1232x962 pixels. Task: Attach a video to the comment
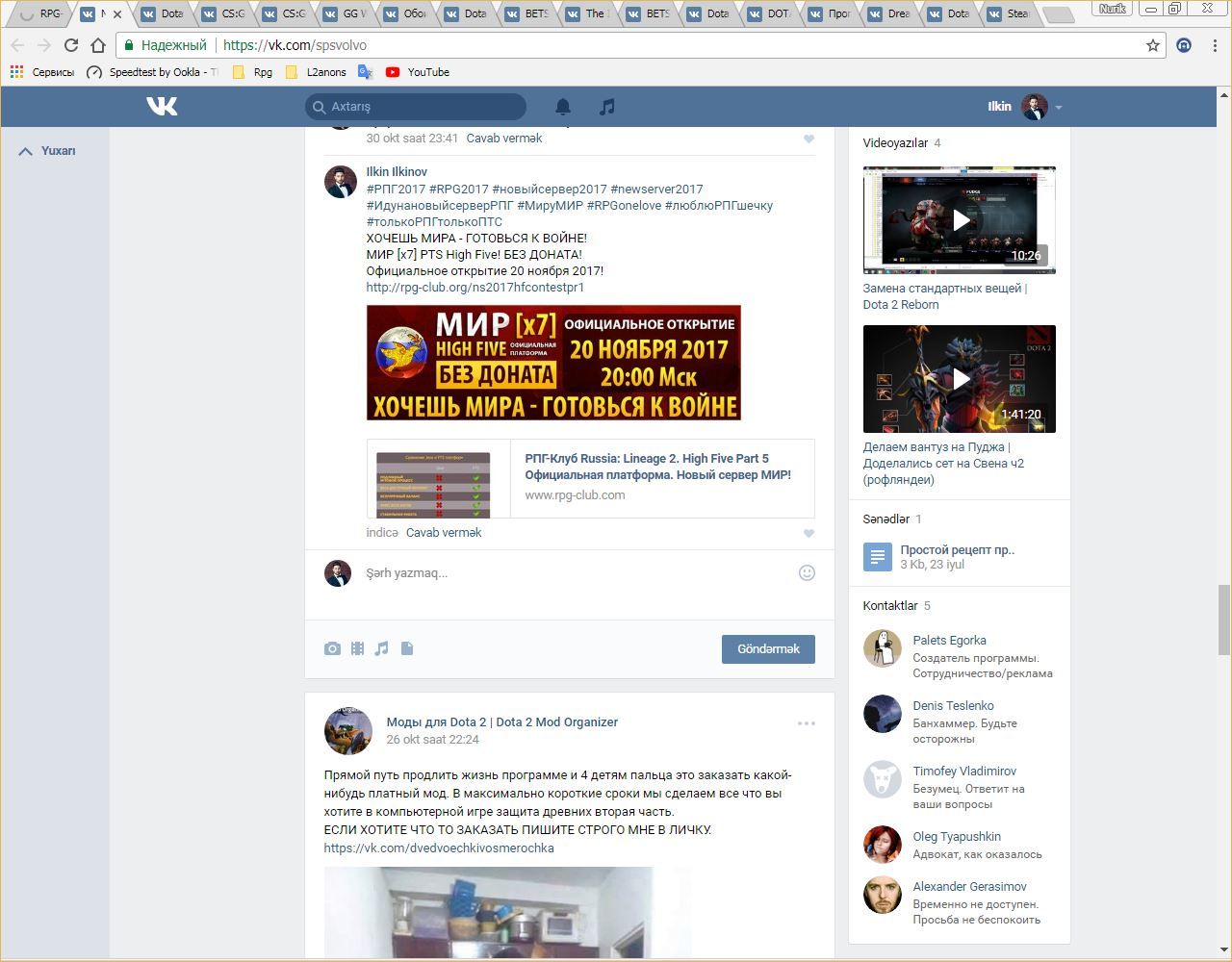[x=357, y=648]
